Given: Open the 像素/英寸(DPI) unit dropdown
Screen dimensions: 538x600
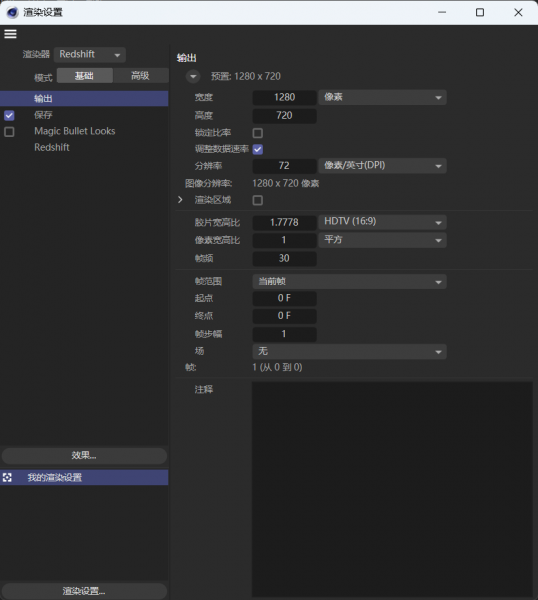Looking at the screenshot, I should tap(382, 166).
